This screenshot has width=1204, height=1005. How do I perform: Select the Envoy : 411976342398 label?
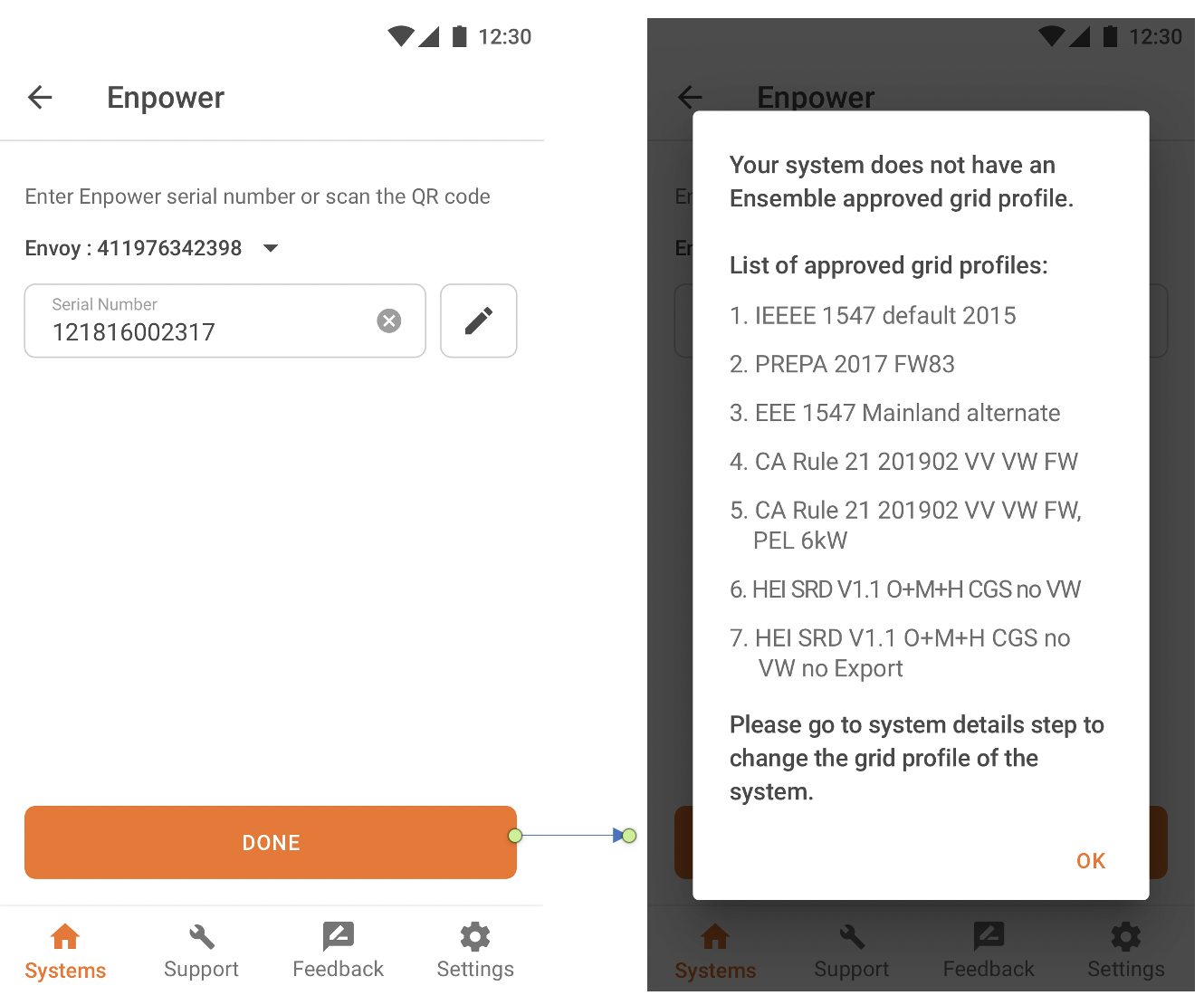coord(133,248)
